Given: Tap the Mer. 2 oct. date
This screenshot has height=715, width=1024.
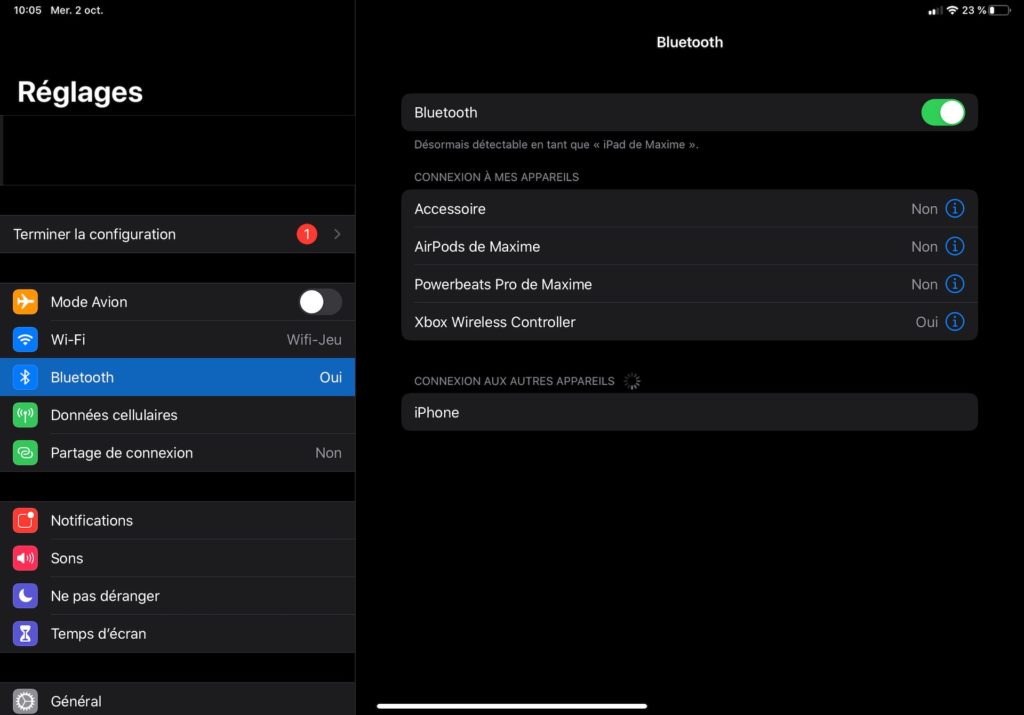Looking at the screenshot, I should [76, 10].
